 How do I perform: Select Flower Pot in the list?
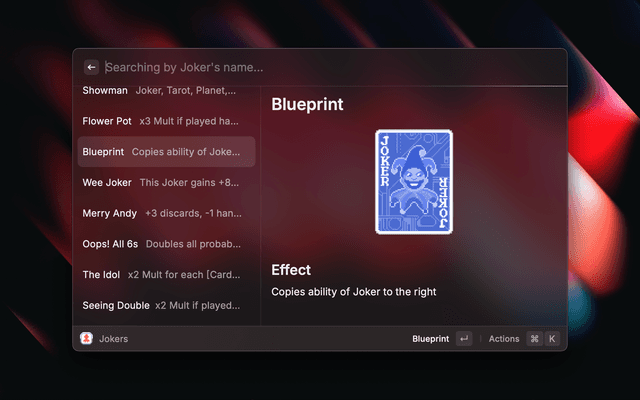click(x=167, y=121)
